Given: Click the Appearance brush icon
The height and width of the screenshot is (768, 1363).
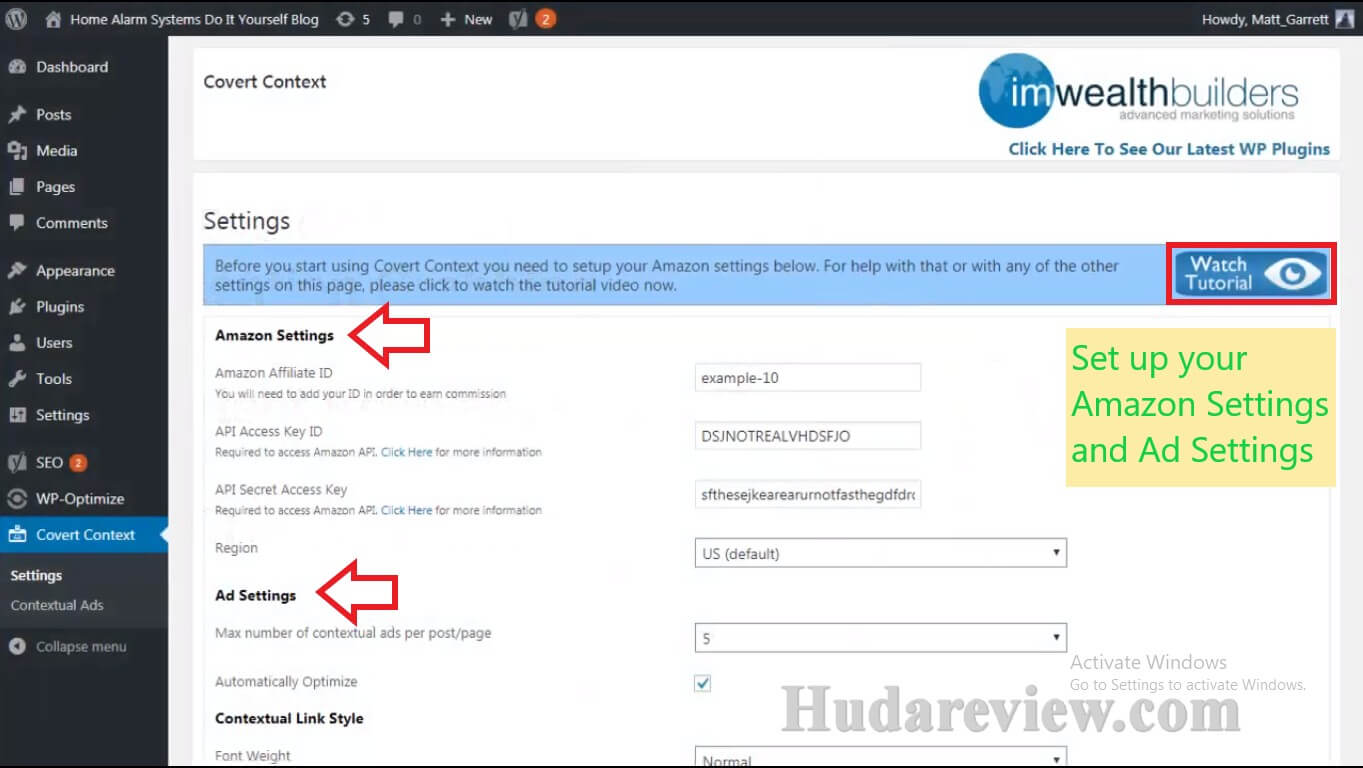Looking at the screenshot, I should click(17, 271).
